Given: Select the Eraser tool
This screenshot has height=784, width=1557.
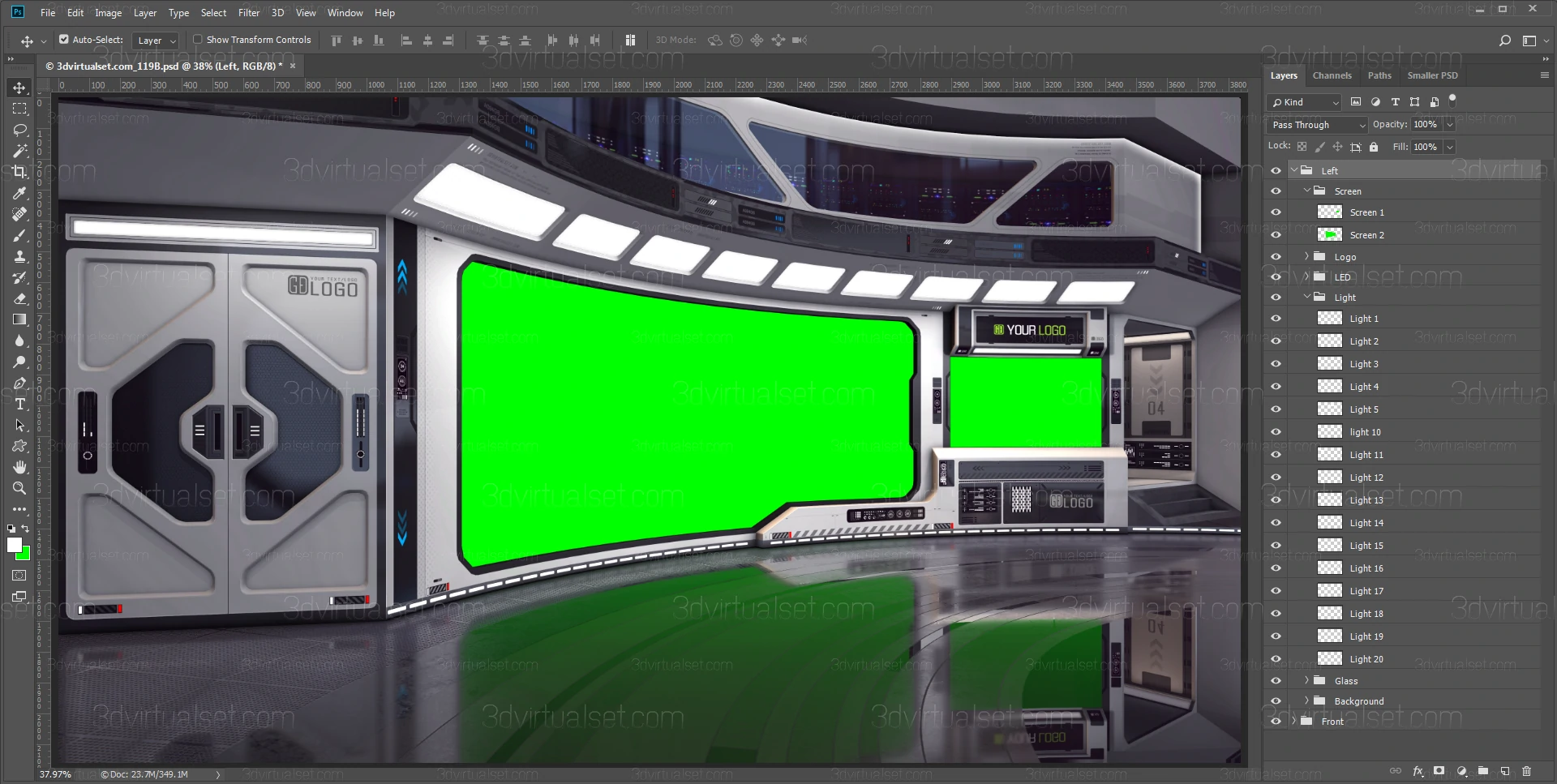Looking at the screenshot, I should click(19, 298).
